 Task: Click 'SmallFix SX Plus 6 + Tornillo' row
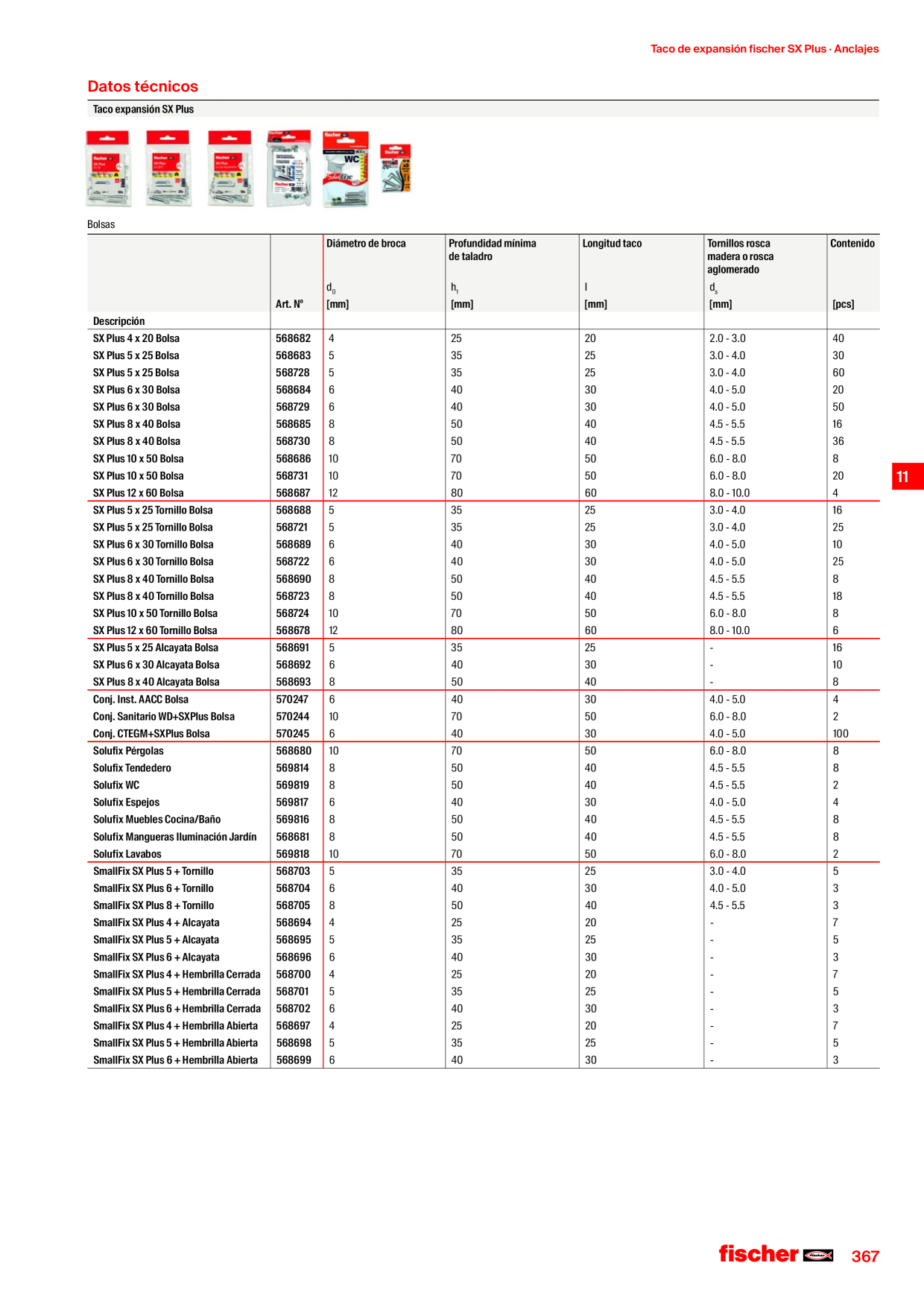pos(484,889)
